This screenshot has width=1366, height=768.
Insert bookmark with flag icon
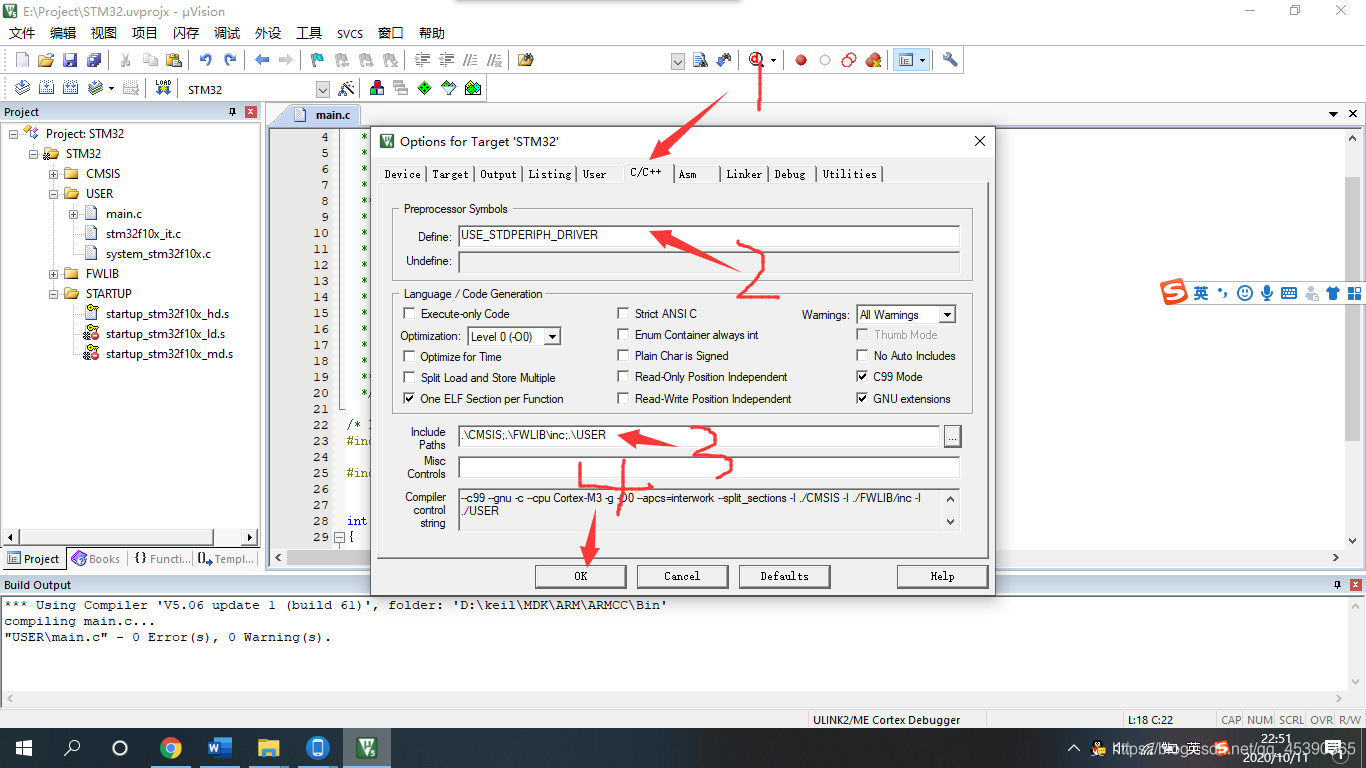point(318,60)
